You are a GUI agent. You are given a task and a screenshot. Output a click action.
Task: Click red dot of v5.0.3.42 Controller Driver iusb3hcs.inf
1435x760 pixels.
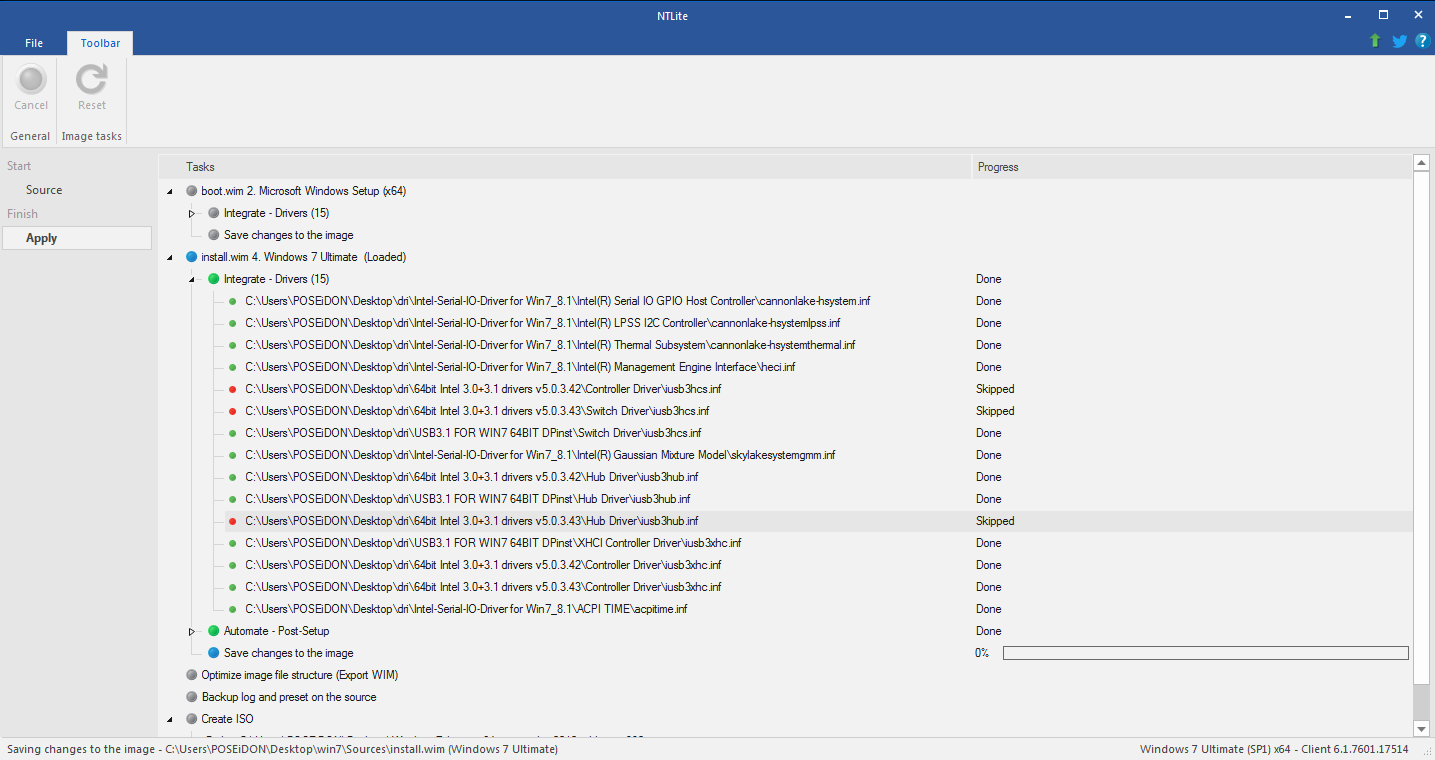pos(232,389)
